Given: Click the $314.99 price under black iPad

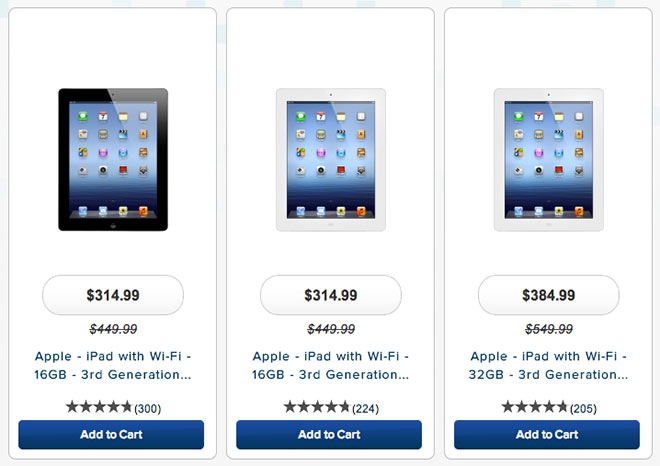Looking at the screenshot, I should coord(113,295).
